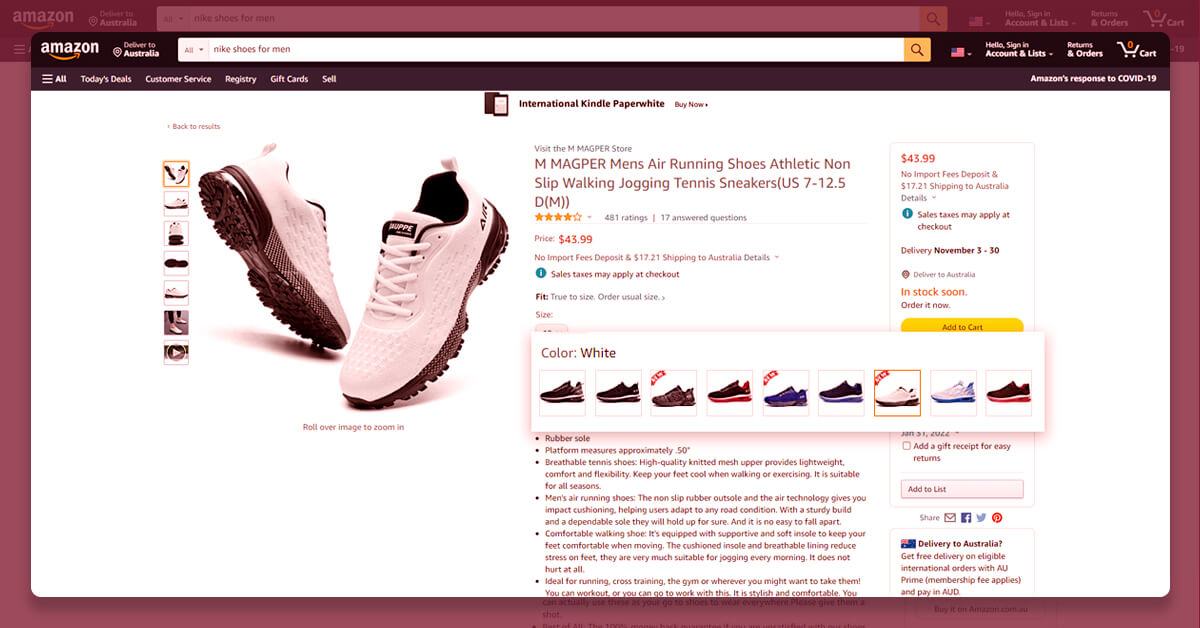The width and height of the screenshot is (1200, 628).
Task: Select the highlighted first product thumbnail
Action: (x=176, y=174)
